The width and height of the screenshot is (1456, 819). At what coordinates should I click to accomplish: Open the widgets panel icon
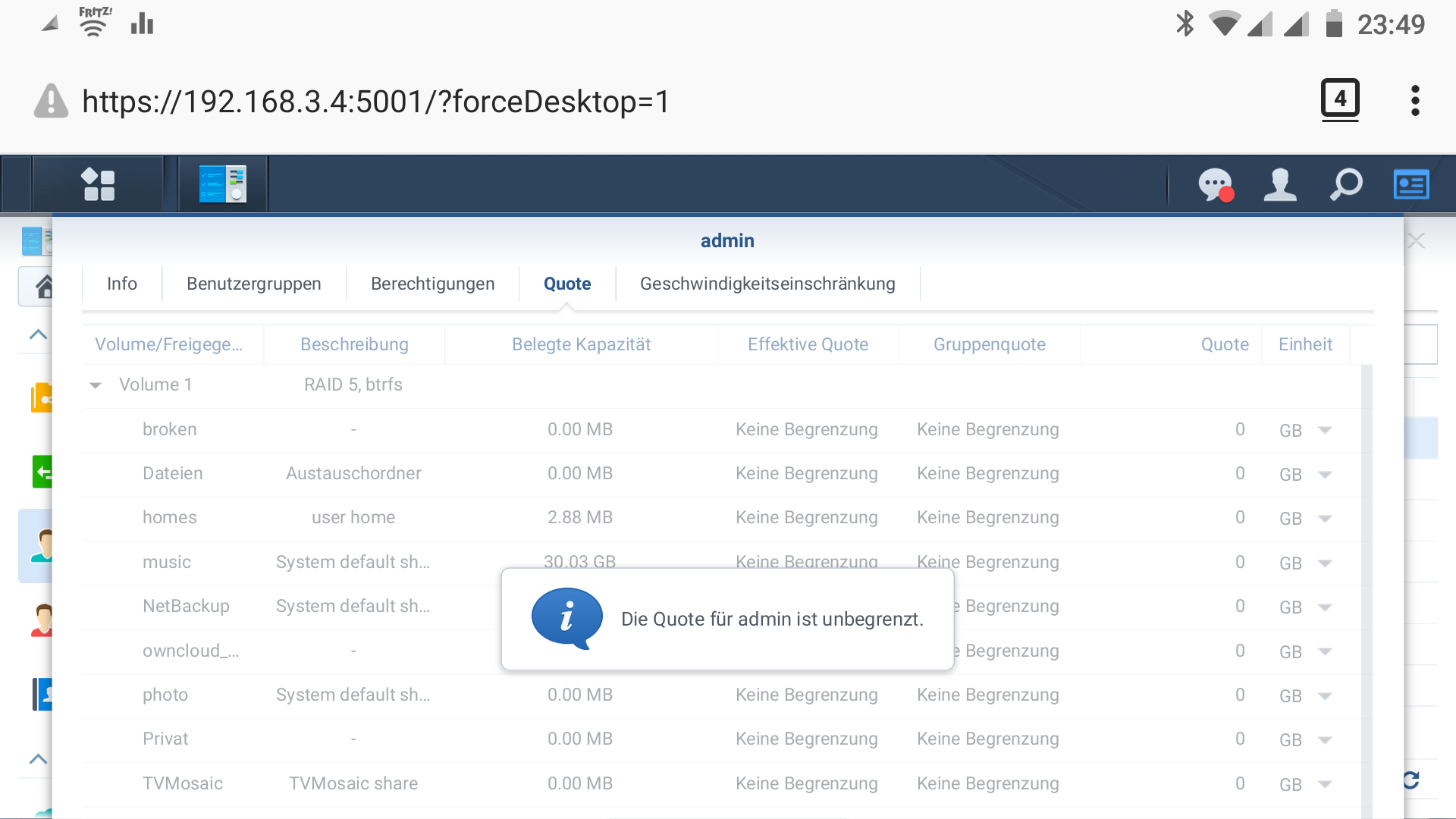[1411, 185]
